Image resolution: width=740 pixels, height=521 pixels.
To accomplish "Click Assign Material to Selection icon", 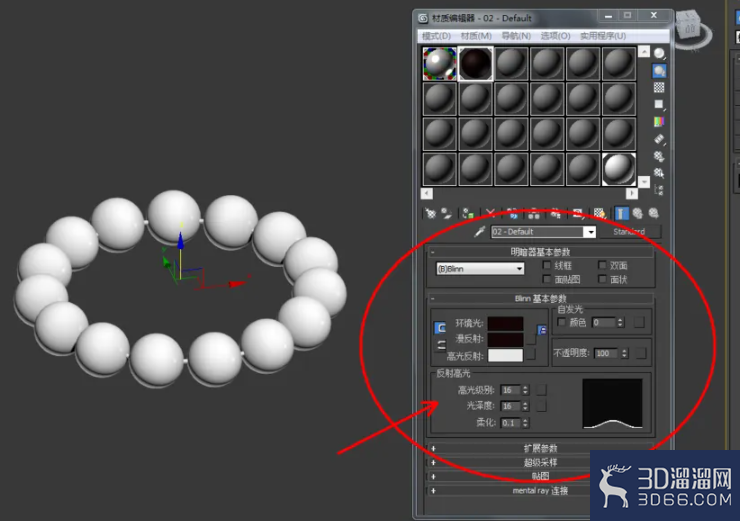I will coord(468,213).
